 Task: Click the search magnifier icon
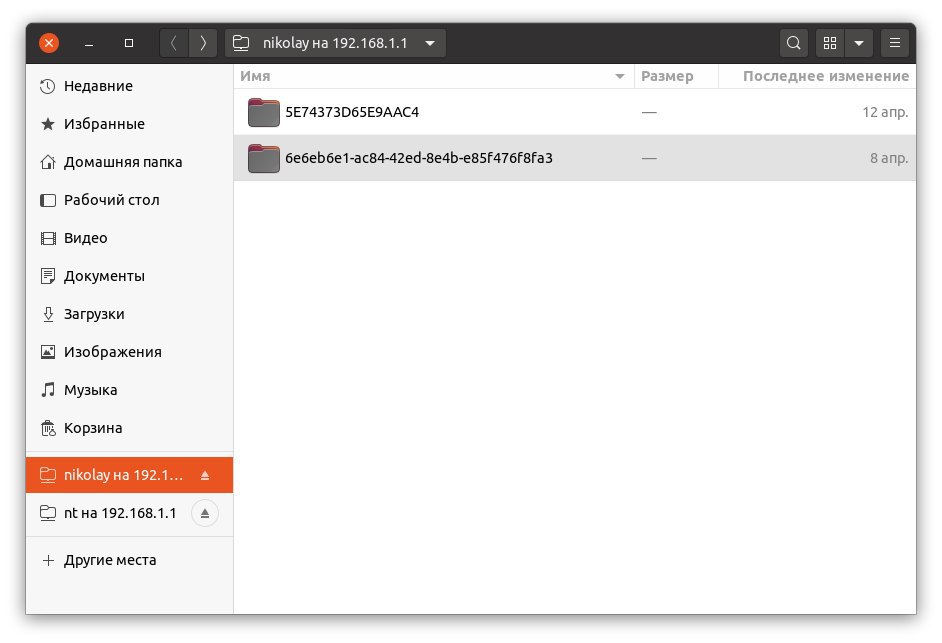(x=793, y=43)
